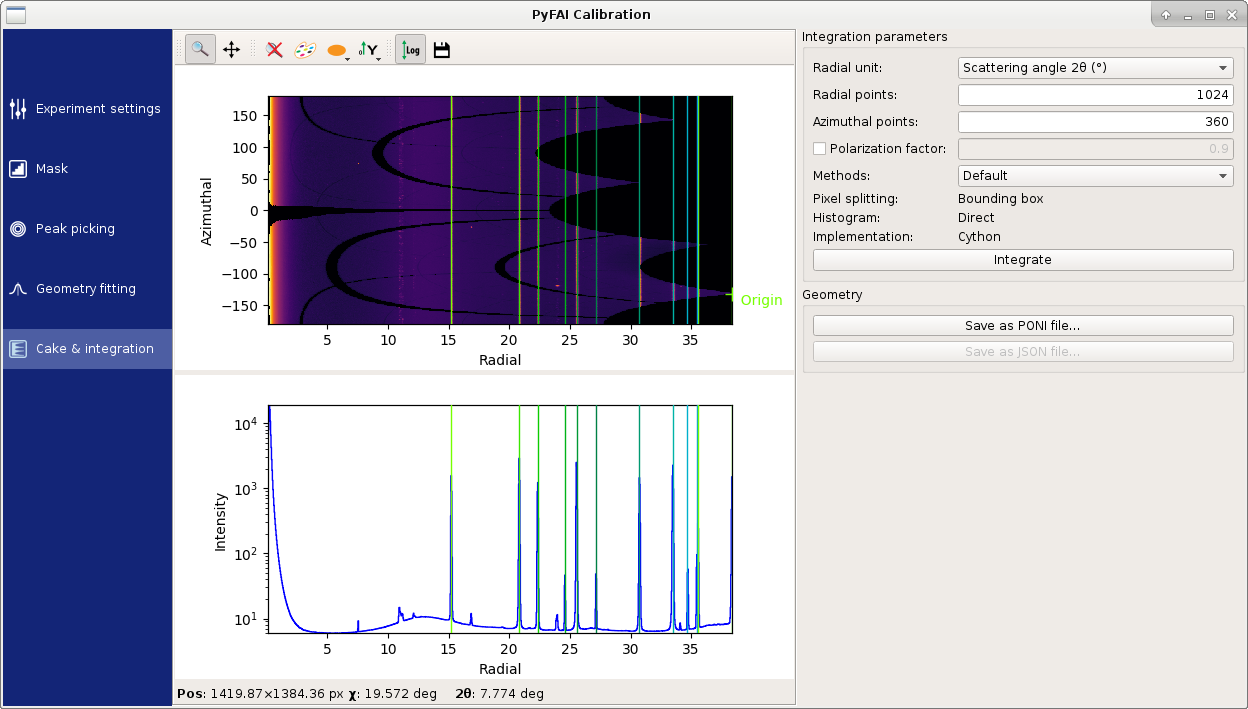Click the Peak picking rings icon
The image size is (1248, 709).
[18, 229]
